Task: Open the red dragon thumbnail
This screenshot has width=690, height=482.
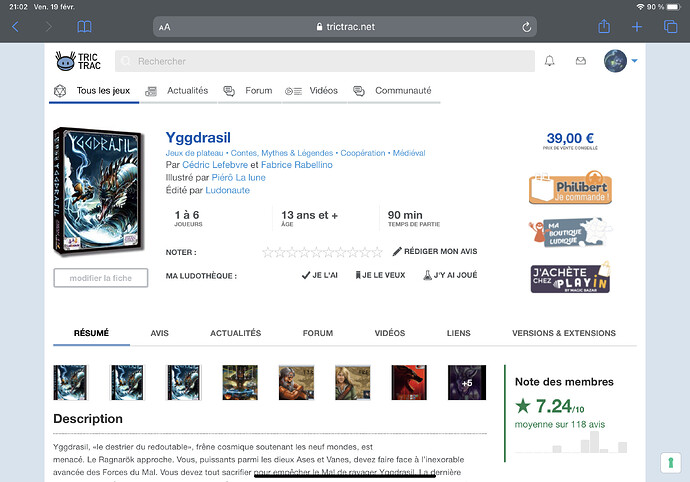Action: click(409, 383)
